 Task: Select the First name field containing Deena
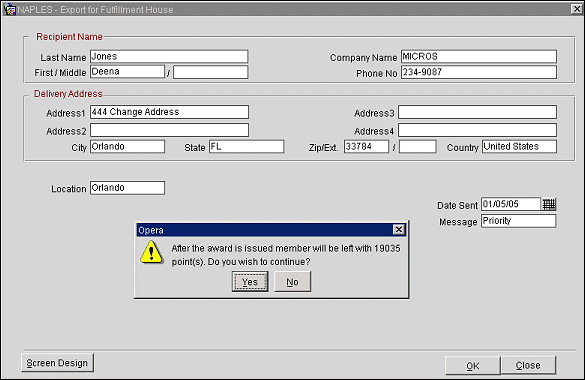(127, 72)
